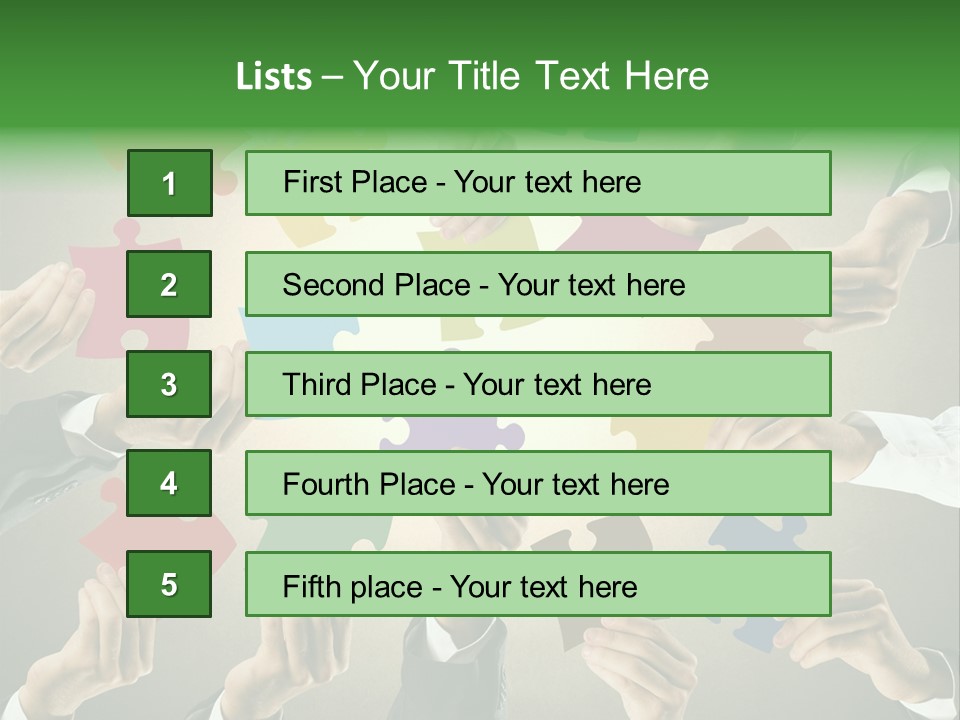Click "Your text here" in the Fifth place row
Viewport: 960px width, 720px height.
tap(543, 586)
